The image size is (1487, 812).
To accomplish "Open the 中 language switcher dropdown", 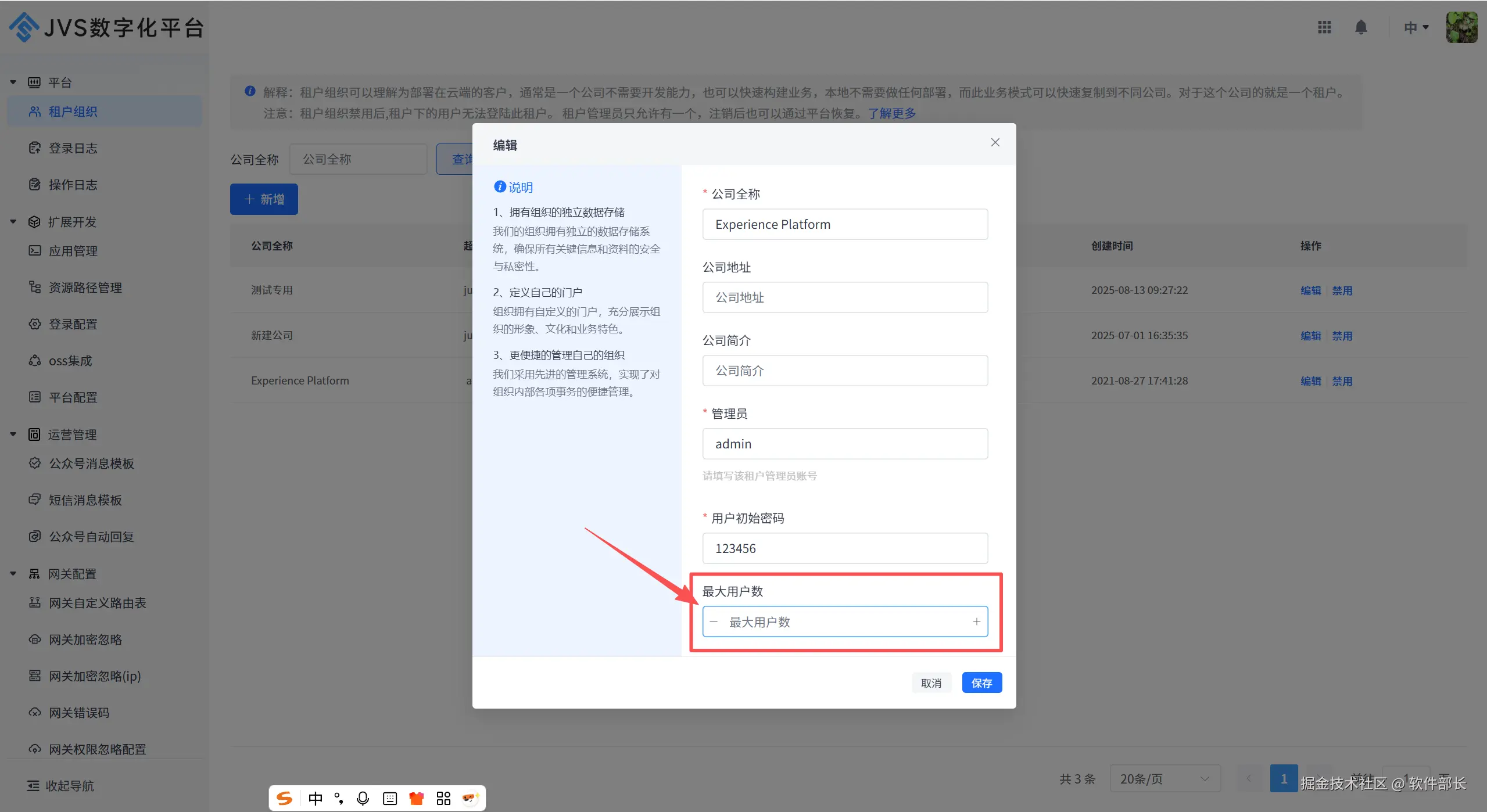I will point(1416,27).
